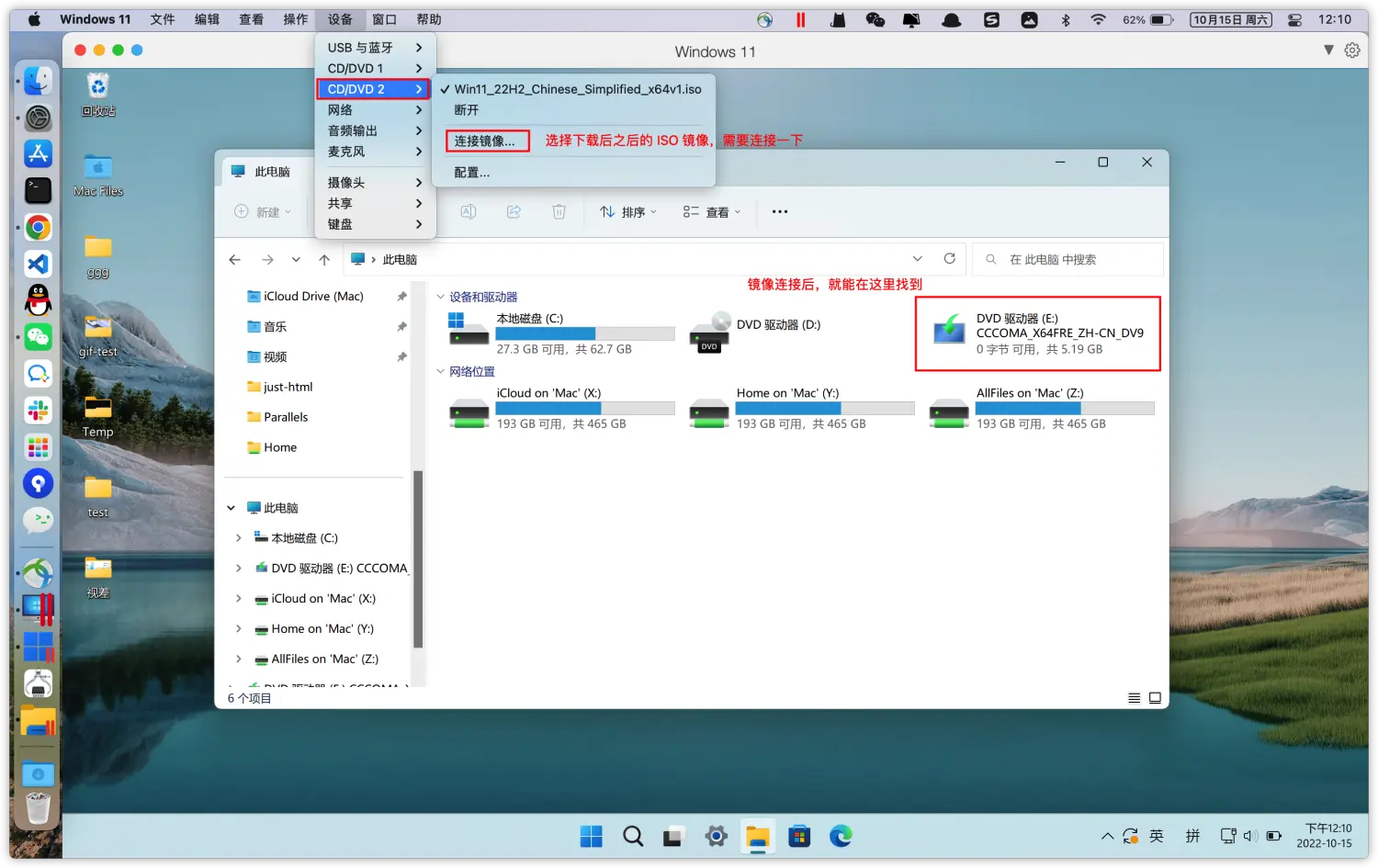Open 本地磁盘 (C:) drive tile
This screenshot has width=1378, height=868.
click(561, 333)
